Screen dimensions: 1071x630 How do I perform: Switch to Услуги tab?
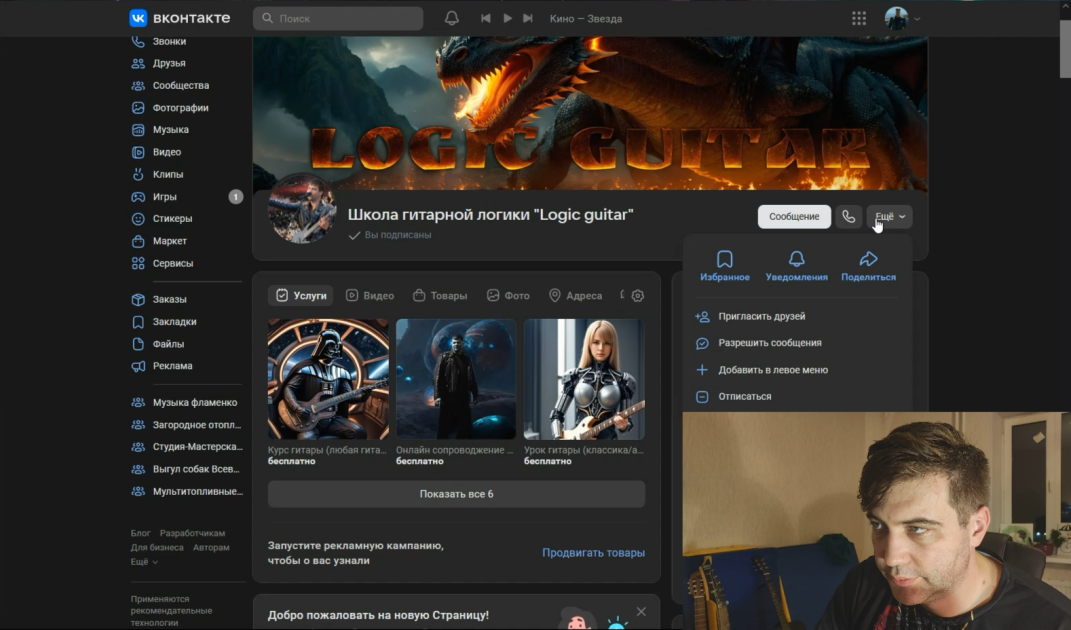click(x=301, y=295)
